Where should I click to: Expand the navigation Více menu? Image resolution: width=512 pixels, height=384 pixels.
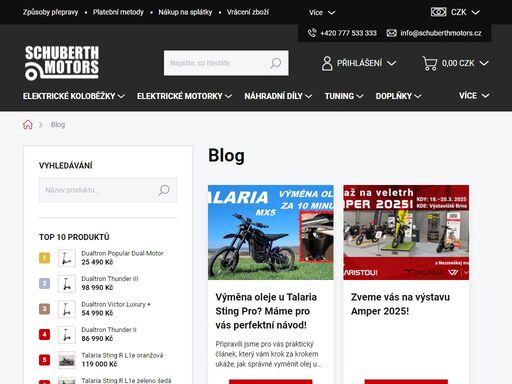[x=474, y=96]
